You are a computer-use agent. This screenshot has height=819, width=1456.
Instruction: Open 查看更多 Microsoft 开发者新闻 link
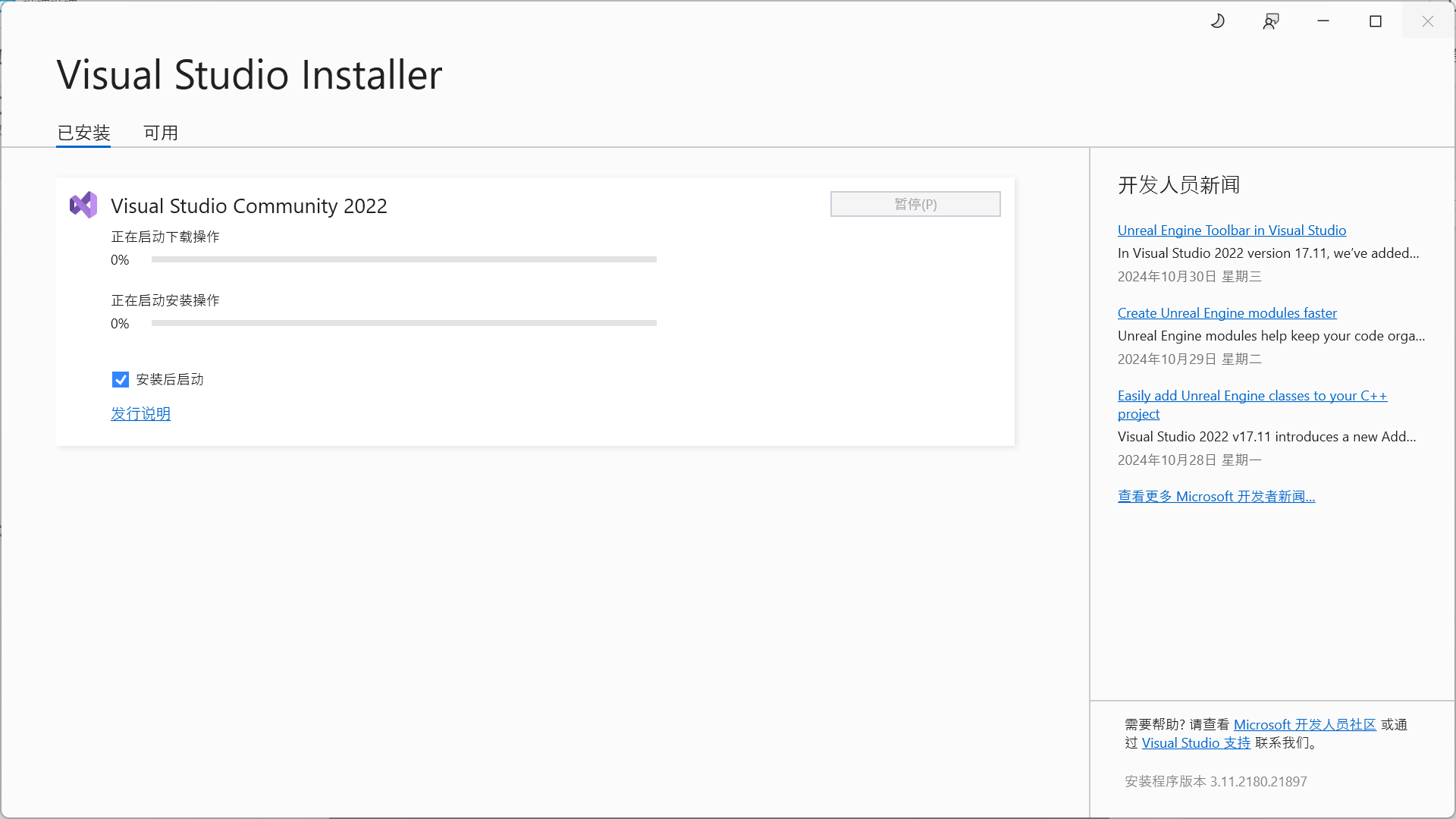click(x=1216, y=497)
